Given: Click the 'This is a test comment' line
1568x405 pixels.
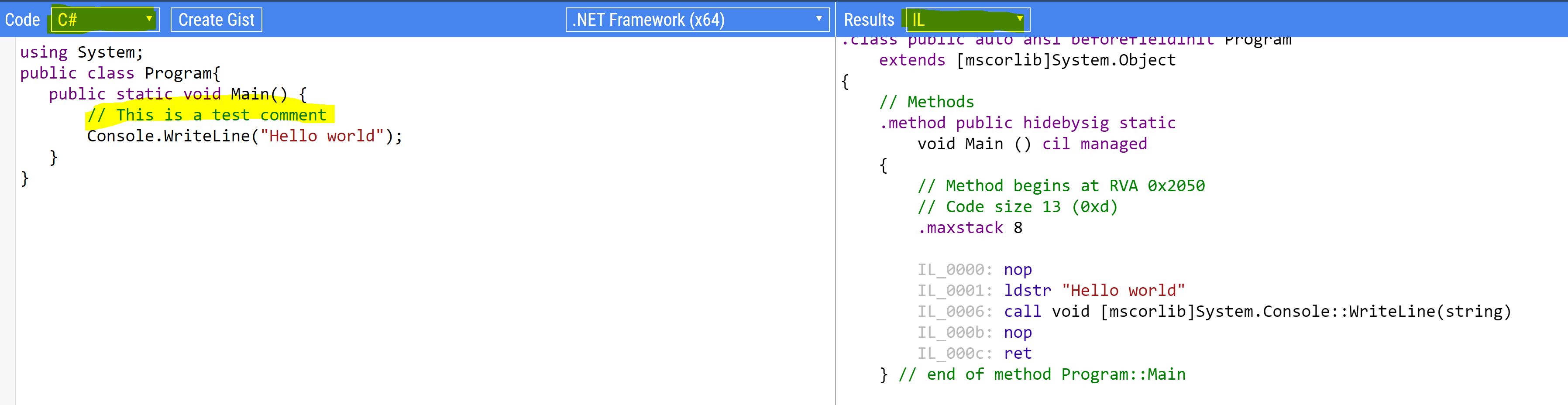Looking at the screenshot, I should pos(207,115).
